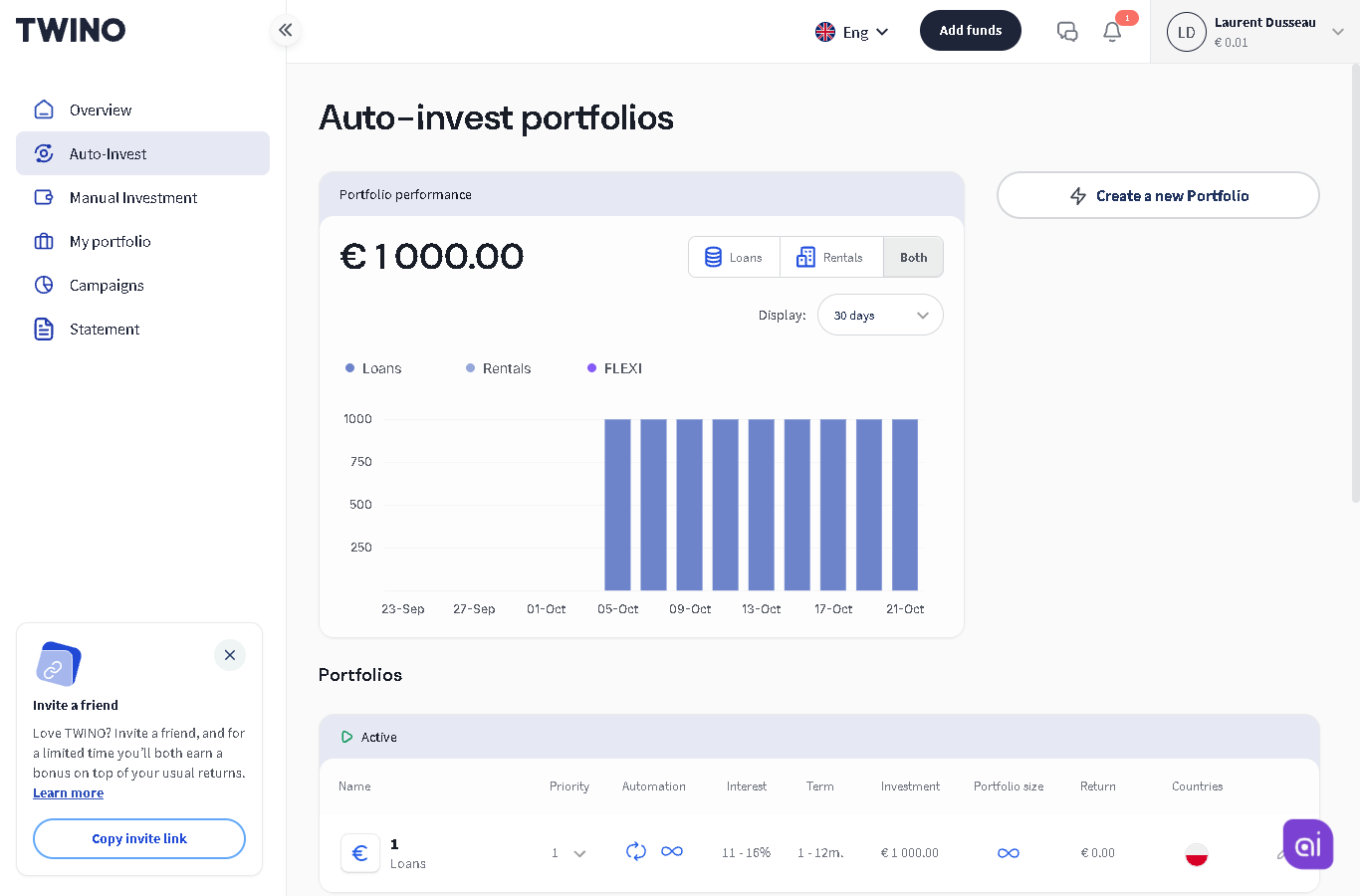Click the automation reinvest arrows icon
Screen dimensions: 1360x896
636,851
